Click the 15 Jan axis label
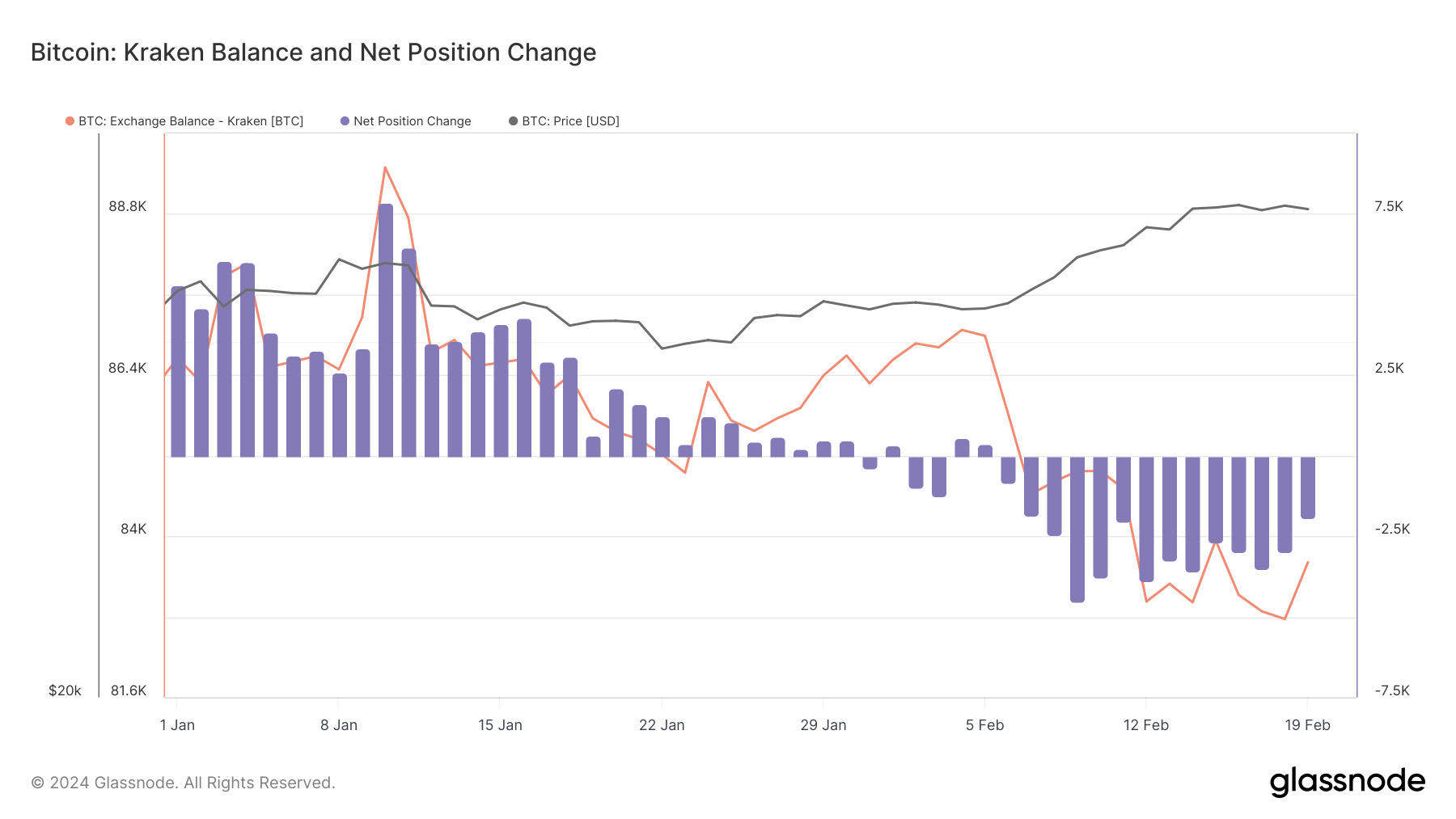The height and width of the screenshot is (819, 1456). (x=500, y=725)
